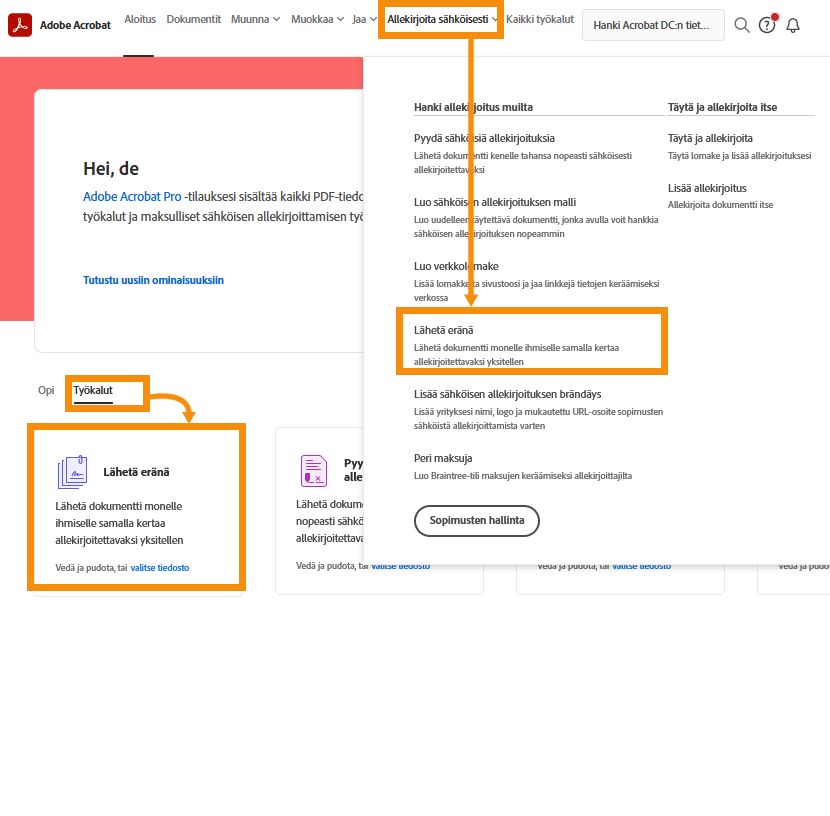Choose Lisää sähköisen allekirjoituksen brändäys

point(507,395)
